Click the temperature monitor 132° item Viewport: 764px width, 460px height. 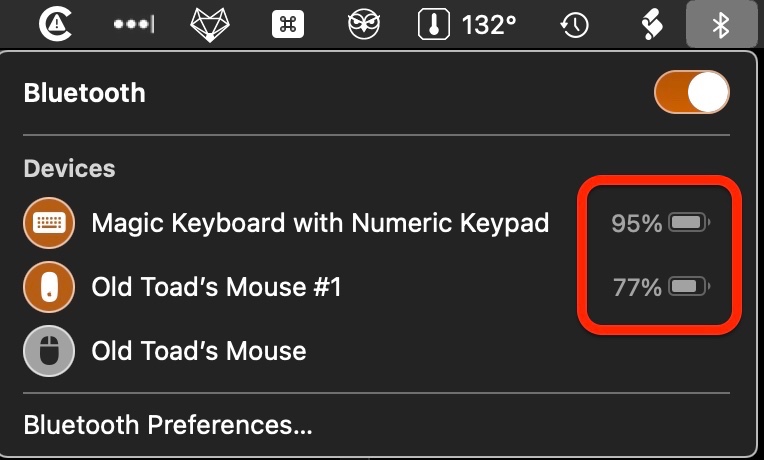pos(471,25)
